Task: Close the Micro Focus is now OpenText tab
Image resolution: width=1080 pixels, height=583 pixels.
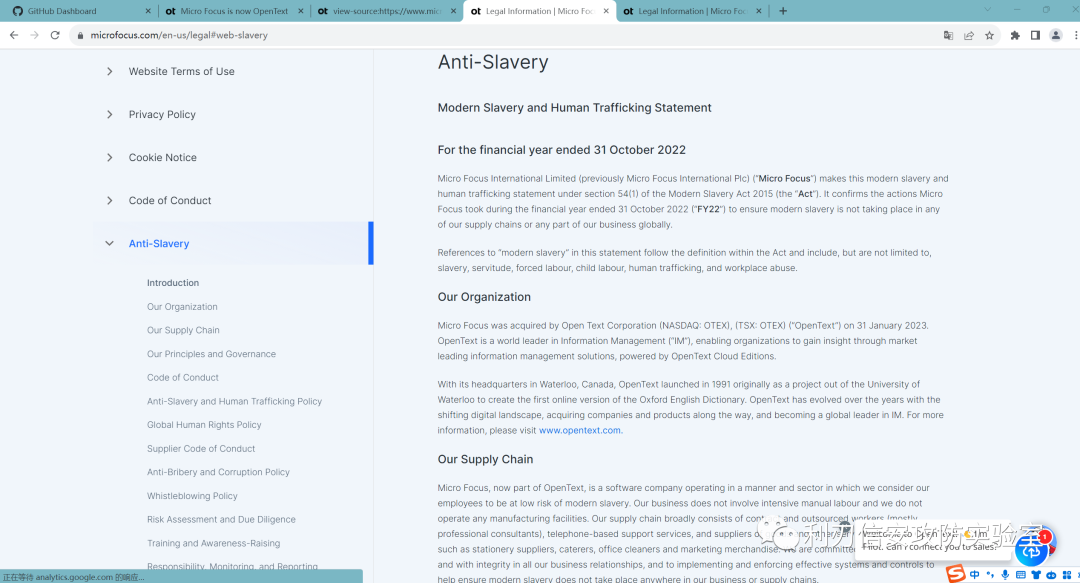Action: click(301, 11)
